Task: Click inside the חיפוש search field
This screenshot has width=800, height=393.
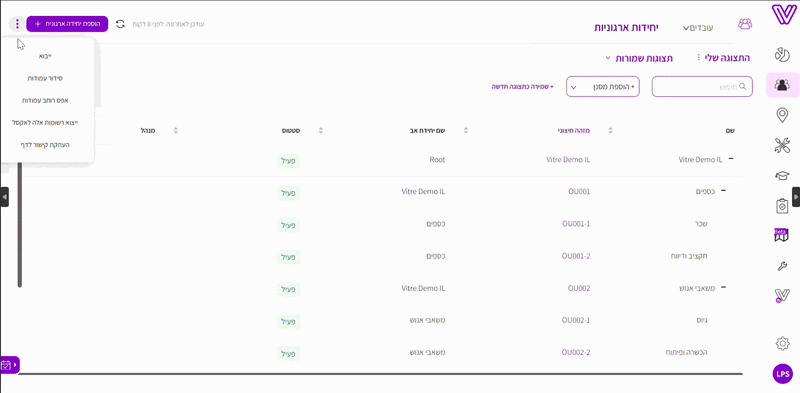Action: [x=702, y=87]
